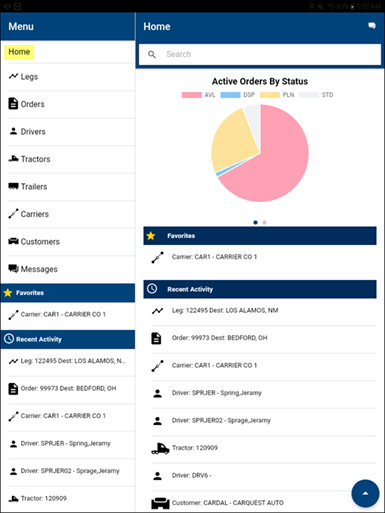Open sidebar Leg 122495 Dest LOS ALAMOS
Screen dimensions: 385x513
point(68,361)
